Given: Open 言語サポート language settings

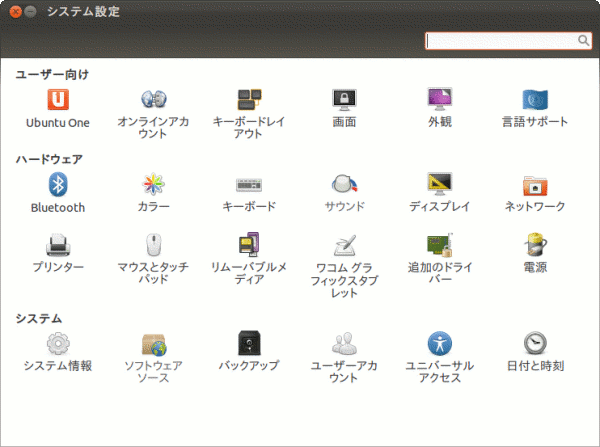Looking at the screenshot, I should [535, 101].
